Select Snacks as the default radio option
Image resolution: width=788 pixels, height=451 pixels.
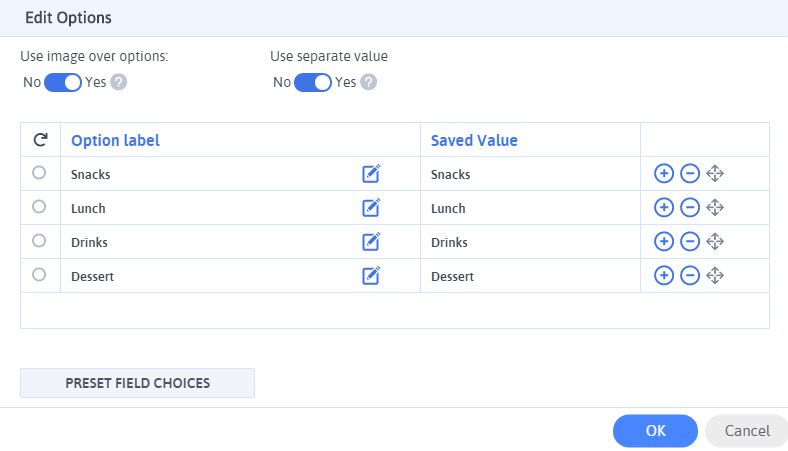(x=39, y=172)
